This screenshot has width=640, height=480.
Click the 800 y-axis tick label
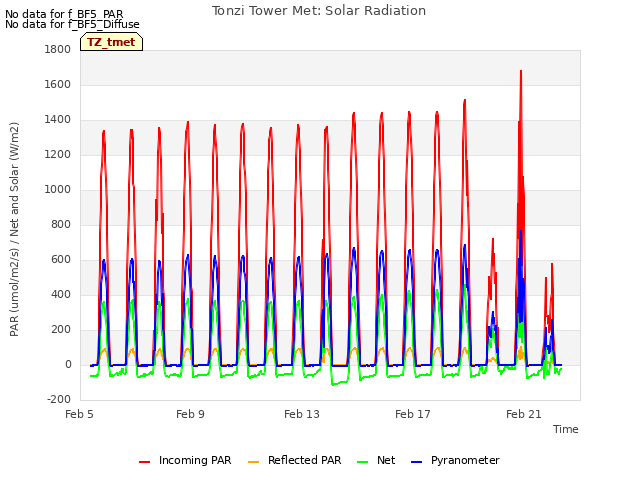[x=61, y=224]
